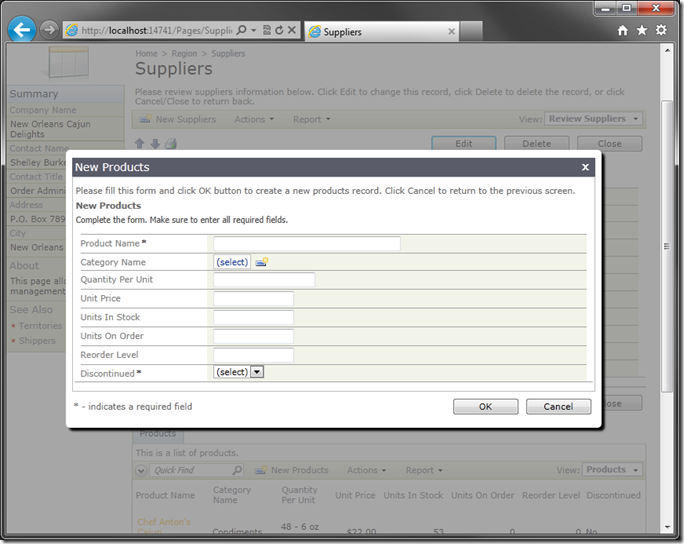Open the Shippers link under See Also
The height and width of the screenshot is (544, 684).
(x=37, y=340)
